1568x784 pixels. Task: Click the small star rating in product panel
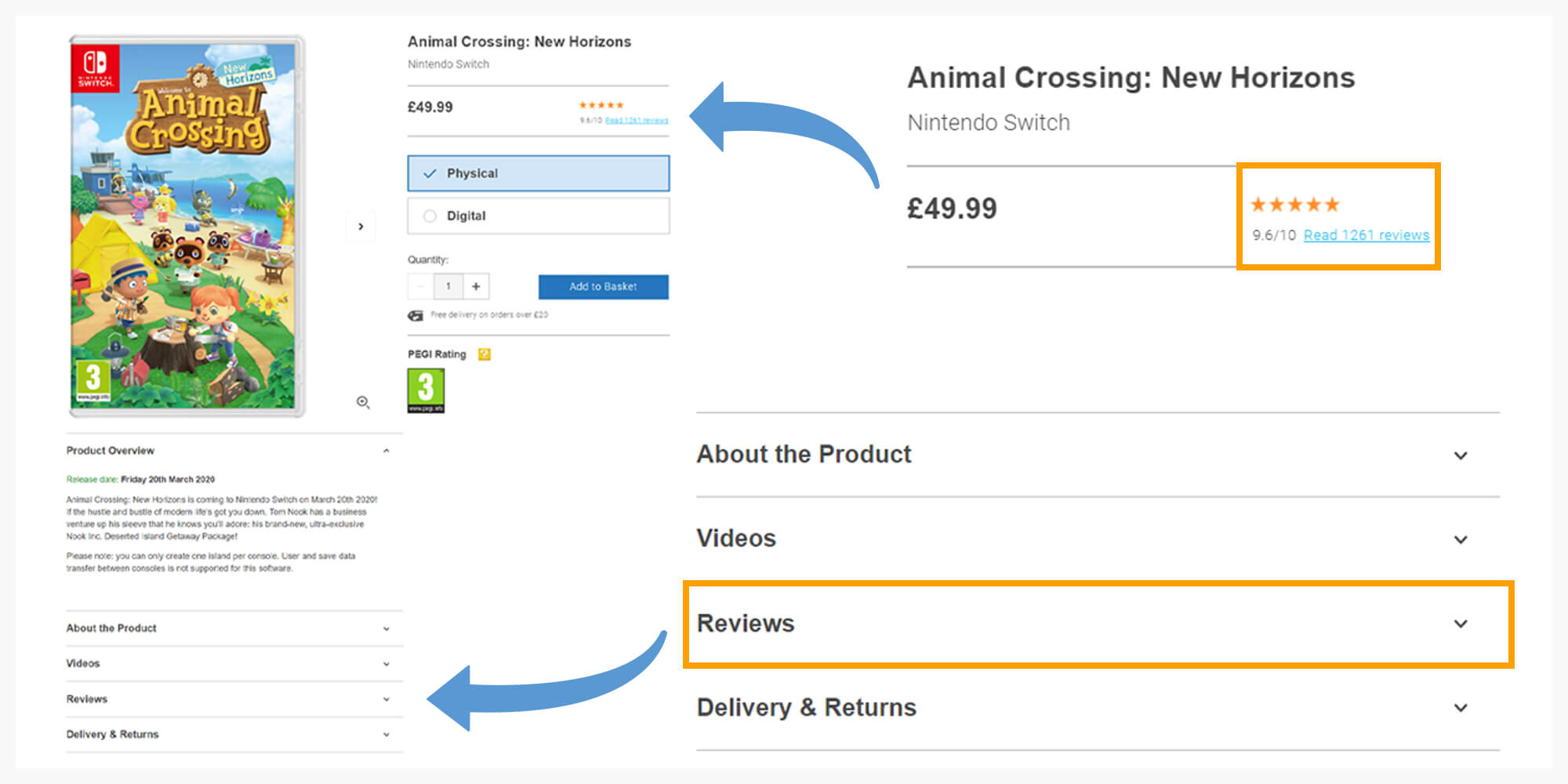click(601, 105)
